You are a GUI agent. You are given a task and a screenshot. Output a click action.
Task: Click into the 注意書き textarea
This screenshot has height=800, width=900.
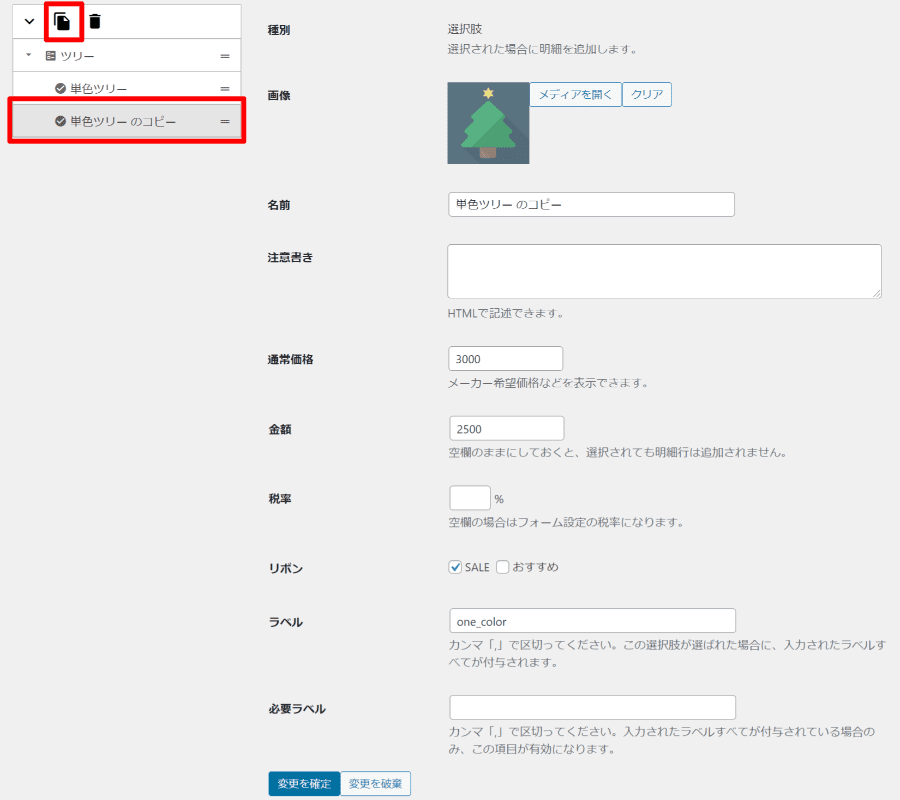click(x=665, y=271)
